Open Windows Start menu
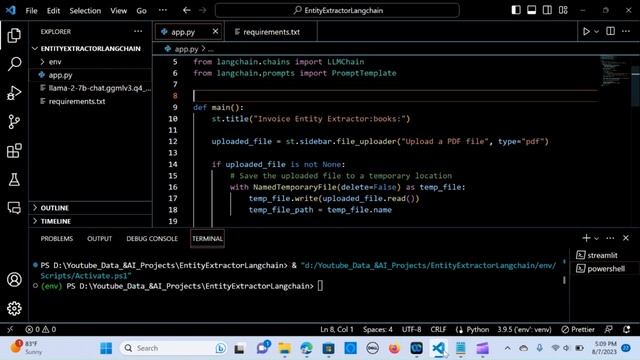 pos(106,348)
